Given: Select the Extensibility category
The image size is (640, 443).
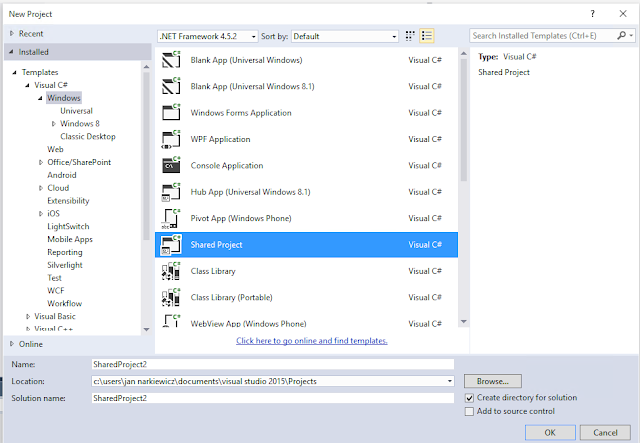Looking at the screenshot, I should coord(68,200).
